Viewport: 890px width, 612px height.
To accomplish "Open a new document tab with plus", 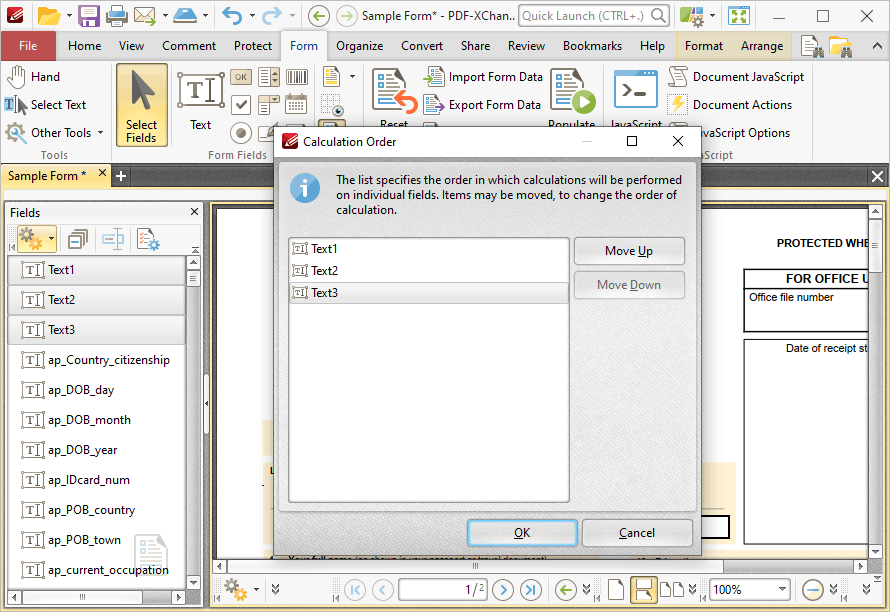I will (x=121, y=176).
